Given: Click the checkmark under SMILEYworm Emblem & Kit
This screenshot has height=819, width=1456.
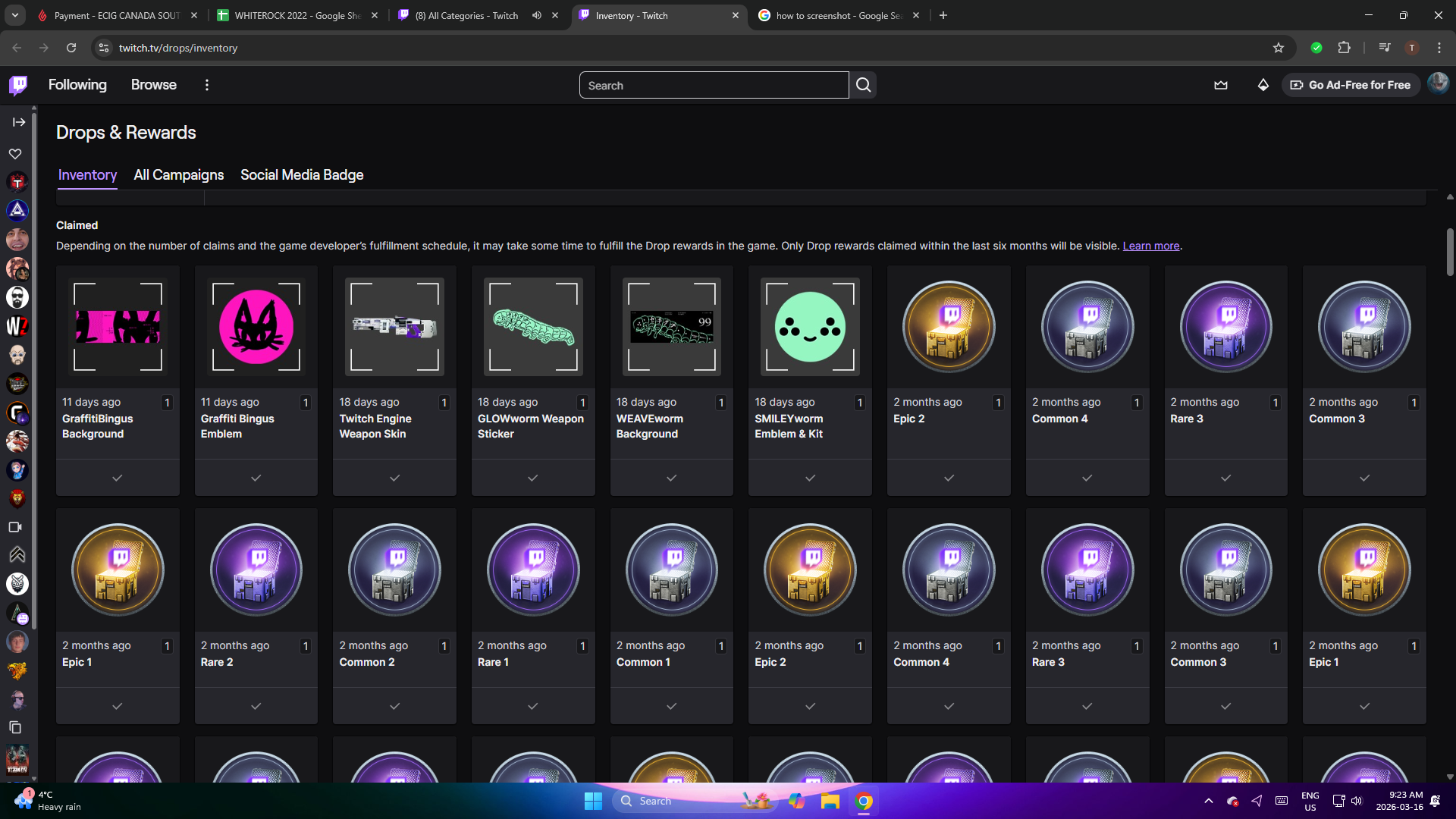Looking at the screenshot, I should click(810, 478).
